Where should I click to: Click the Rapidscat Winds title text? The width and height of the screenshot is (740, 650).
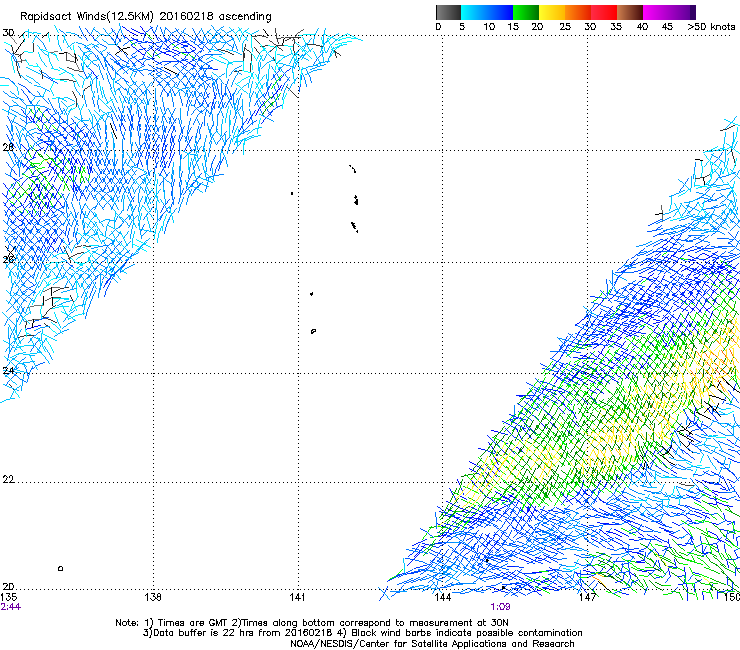point(145,17)
